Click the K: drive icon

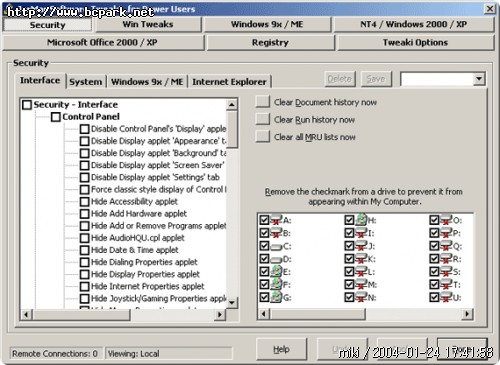click(361, 259)
